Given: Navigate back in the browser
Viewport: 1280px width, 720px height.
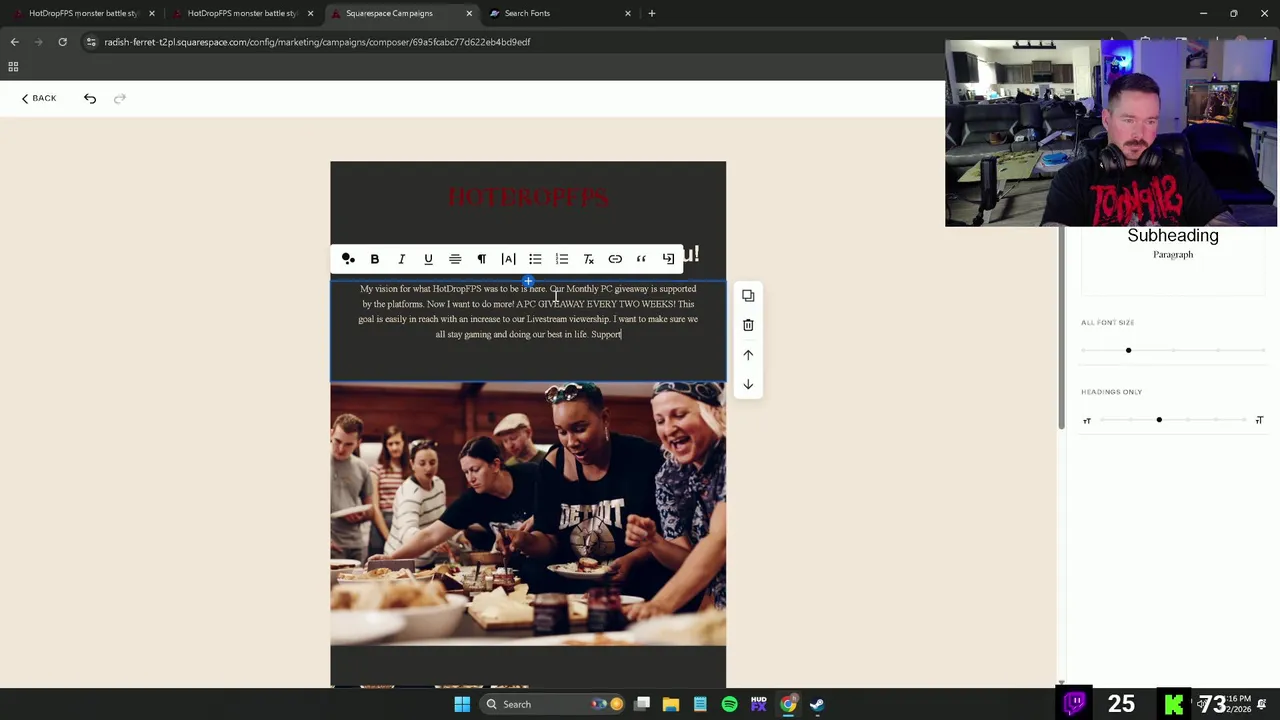Looking at the screenshot, I should [14, 42].
